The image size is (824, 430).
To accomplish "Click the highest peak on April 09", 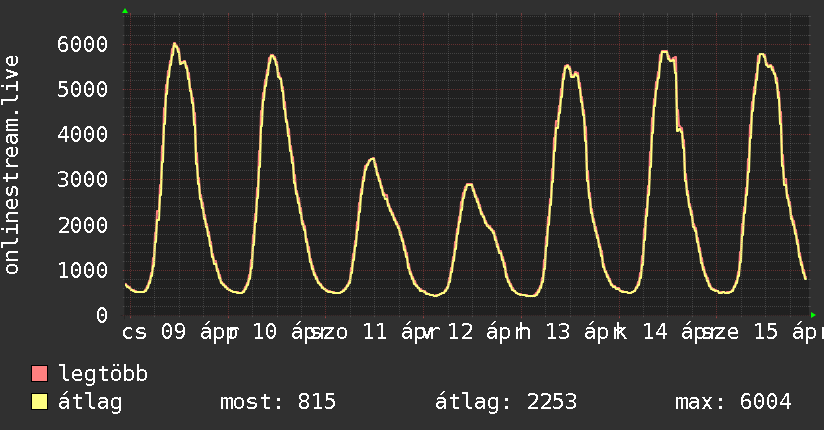I will 174,44.
